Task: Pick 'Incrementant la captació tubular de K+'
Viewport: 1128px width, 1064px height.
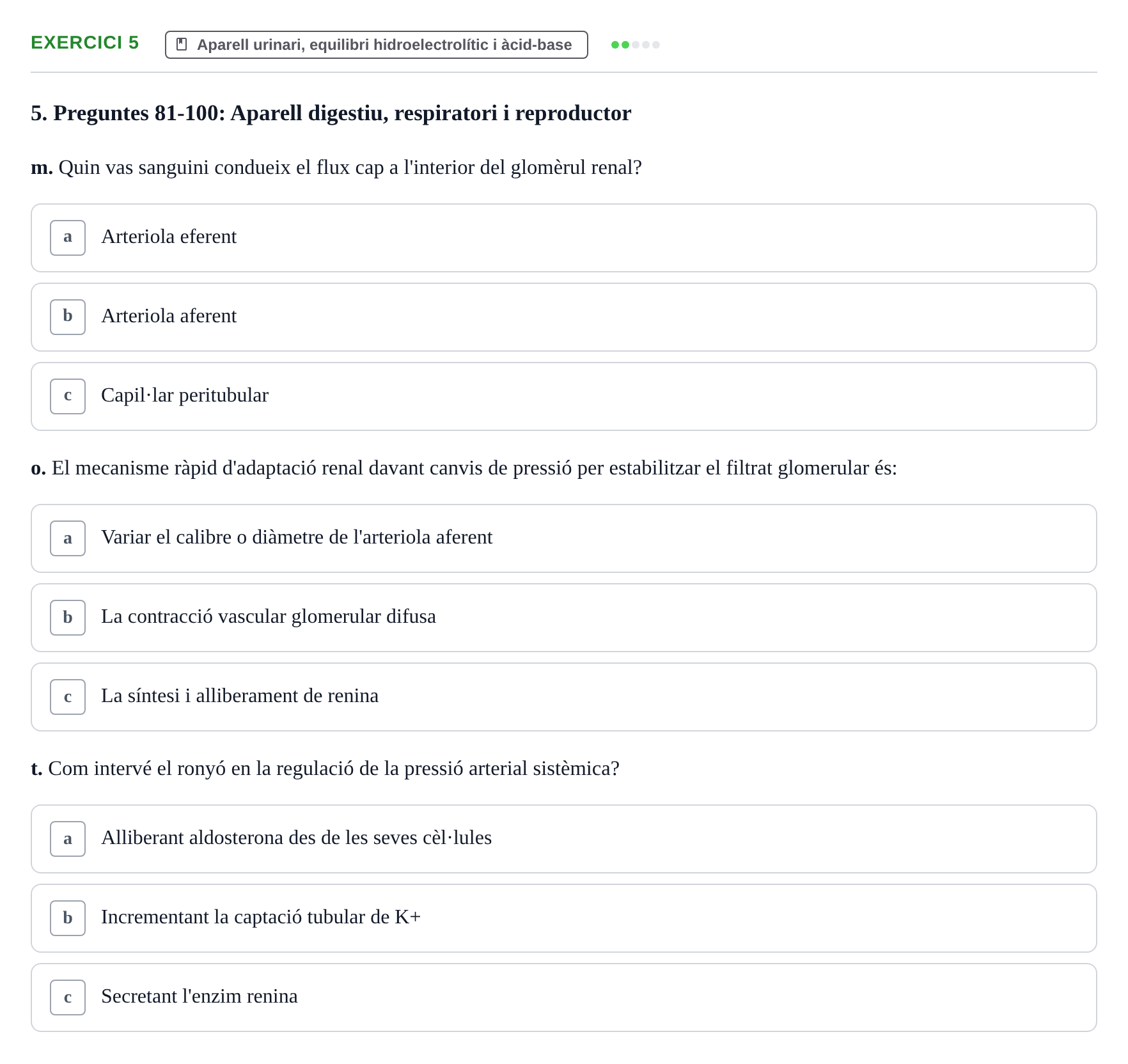Action: pos(563,918)
